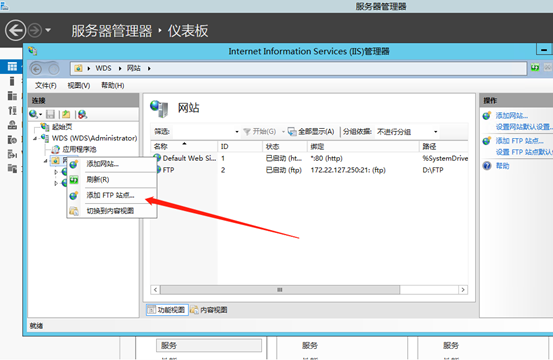The image size is (553, 360).
Task: Select the Dashboard icon in Server Manager sidebar
Action: [12, 66]
